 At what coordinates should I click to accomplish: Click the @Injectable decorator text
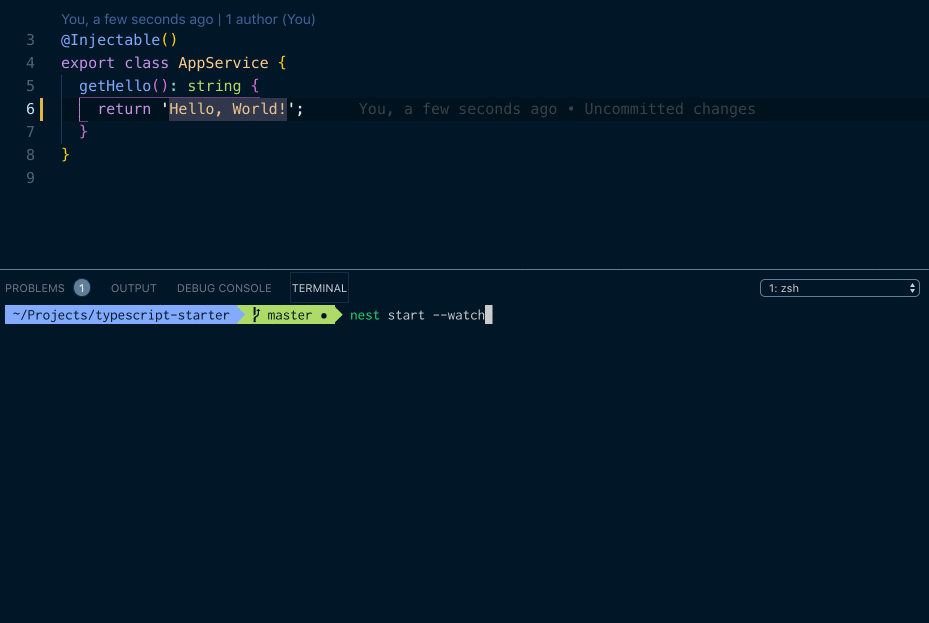111,40
